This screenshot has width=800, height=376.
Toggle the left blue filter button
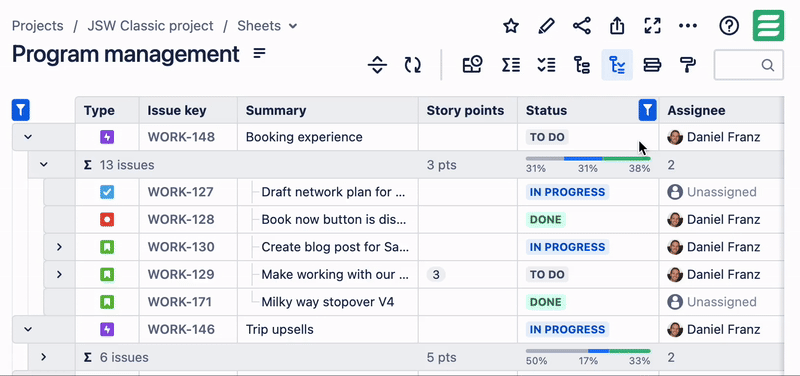tap(20, 110)
